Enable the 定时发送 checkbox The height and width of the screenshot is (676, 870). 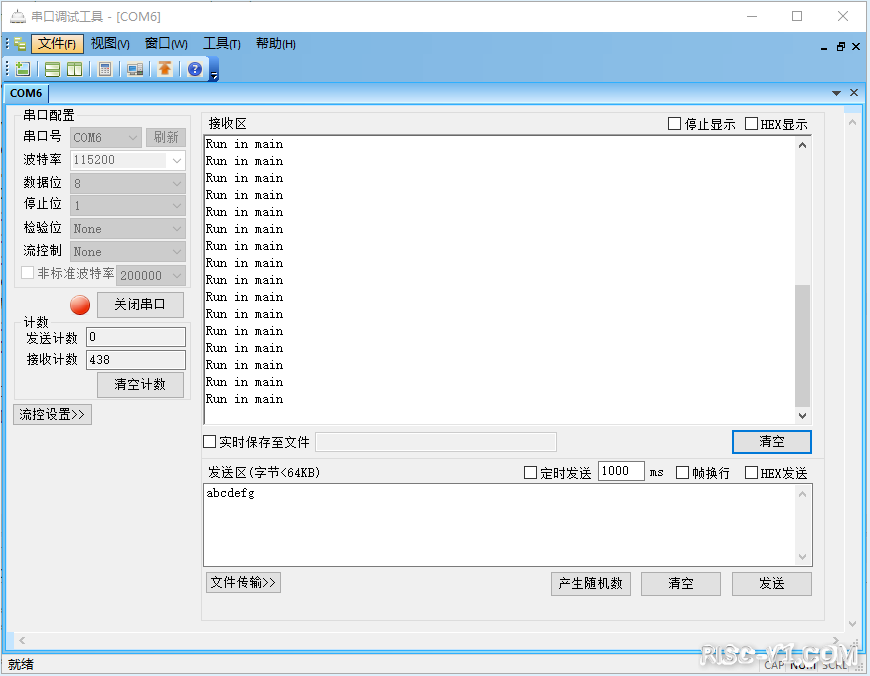tap(530, 472)
